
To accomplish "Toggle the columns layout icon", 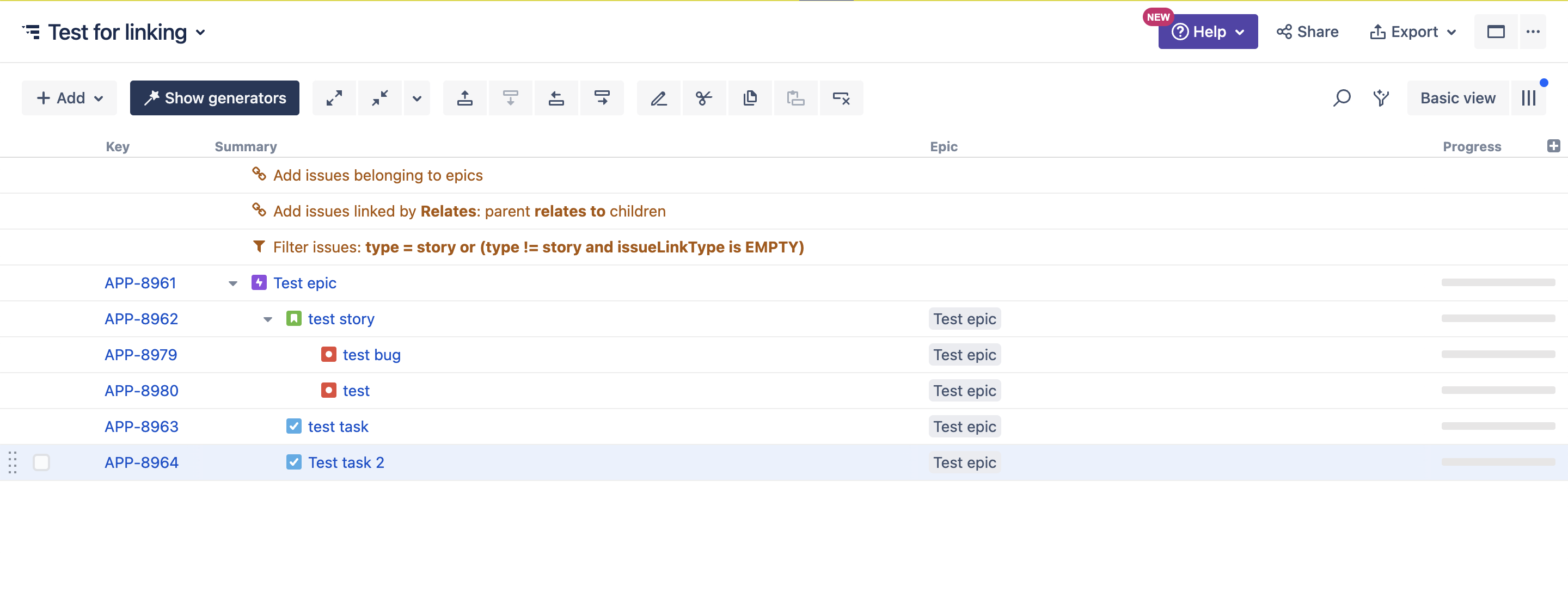I will [x=1528, y=98].
